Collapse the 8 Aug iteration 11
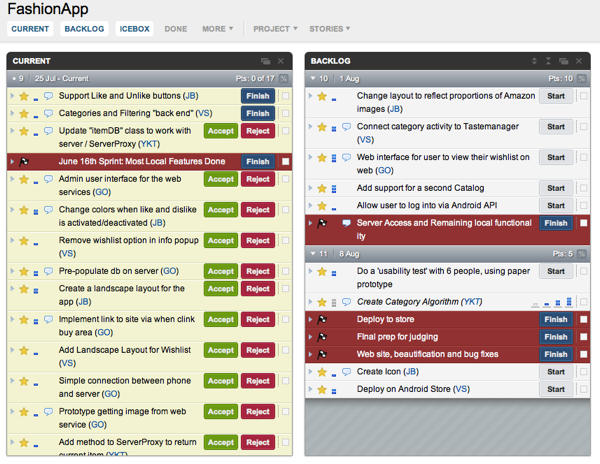The width and height of the screenshot is (600, 464). pos(313,254)
